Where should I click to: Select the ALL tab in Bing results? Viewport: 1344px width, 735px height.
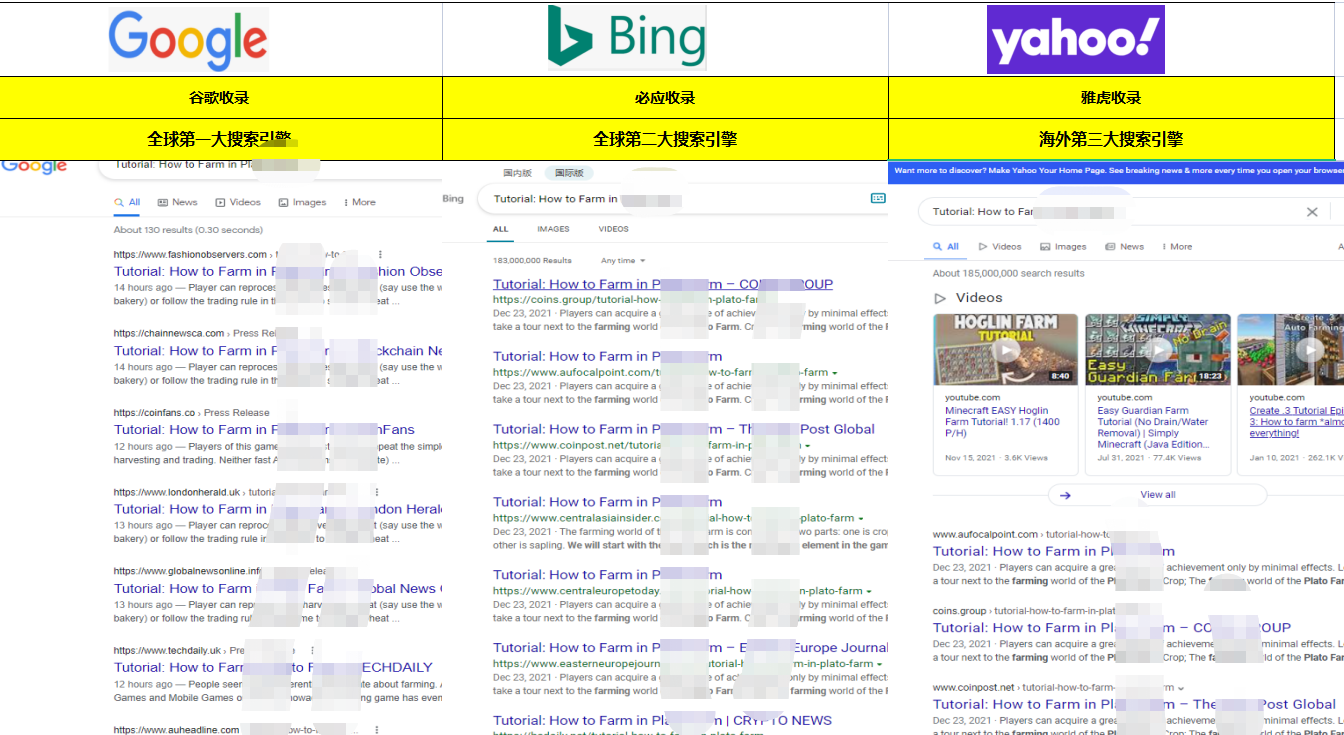[x=501, y=230]
